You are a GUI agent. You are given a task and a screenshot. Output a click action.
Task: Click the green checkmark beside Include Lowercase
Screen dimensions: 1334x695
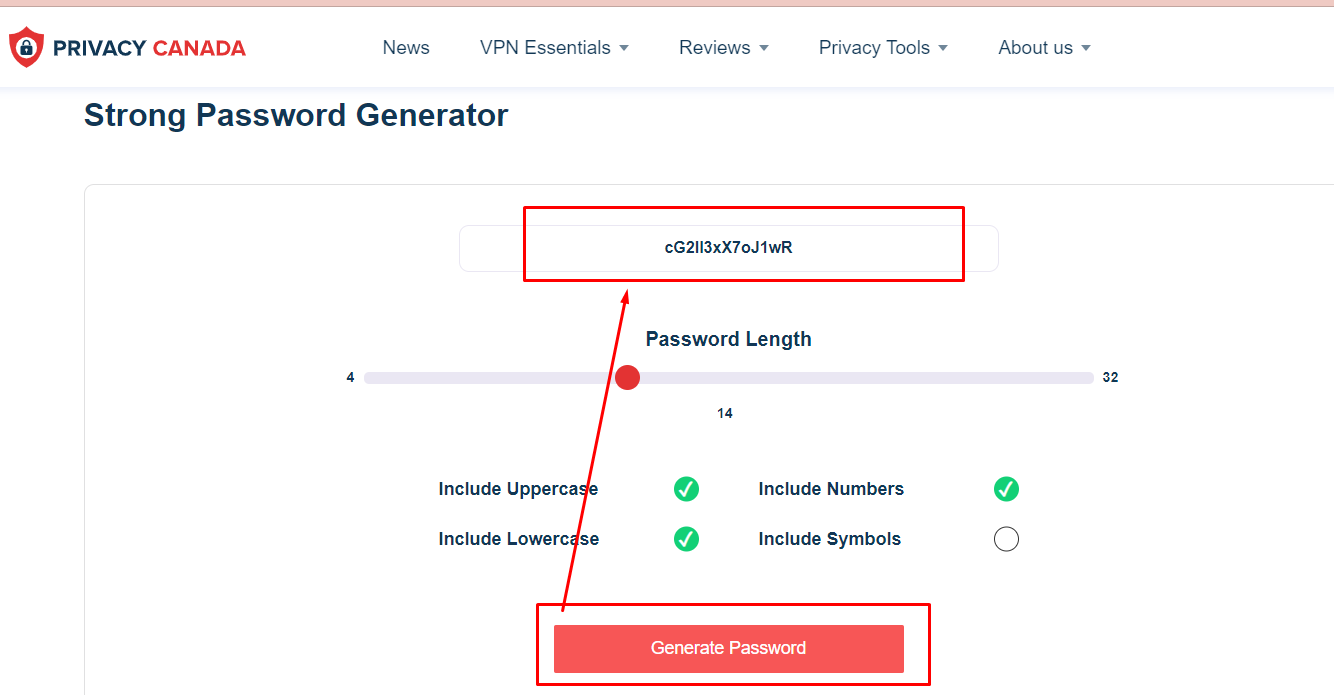pyautogui.click(x=686, y=539)
